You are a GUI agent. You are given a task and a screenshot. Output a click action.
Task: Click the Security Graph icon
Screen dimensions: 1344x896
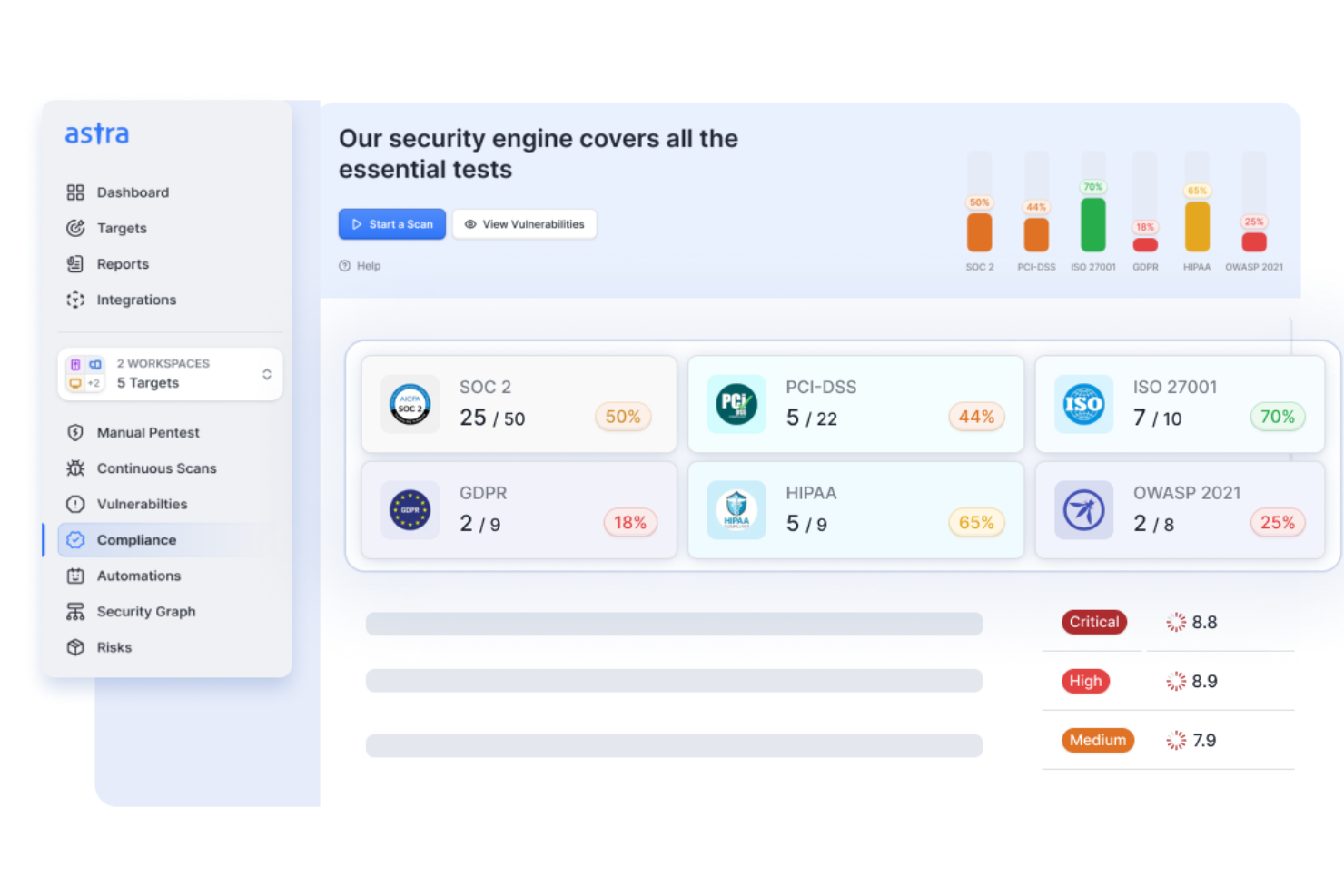point(75,612)
